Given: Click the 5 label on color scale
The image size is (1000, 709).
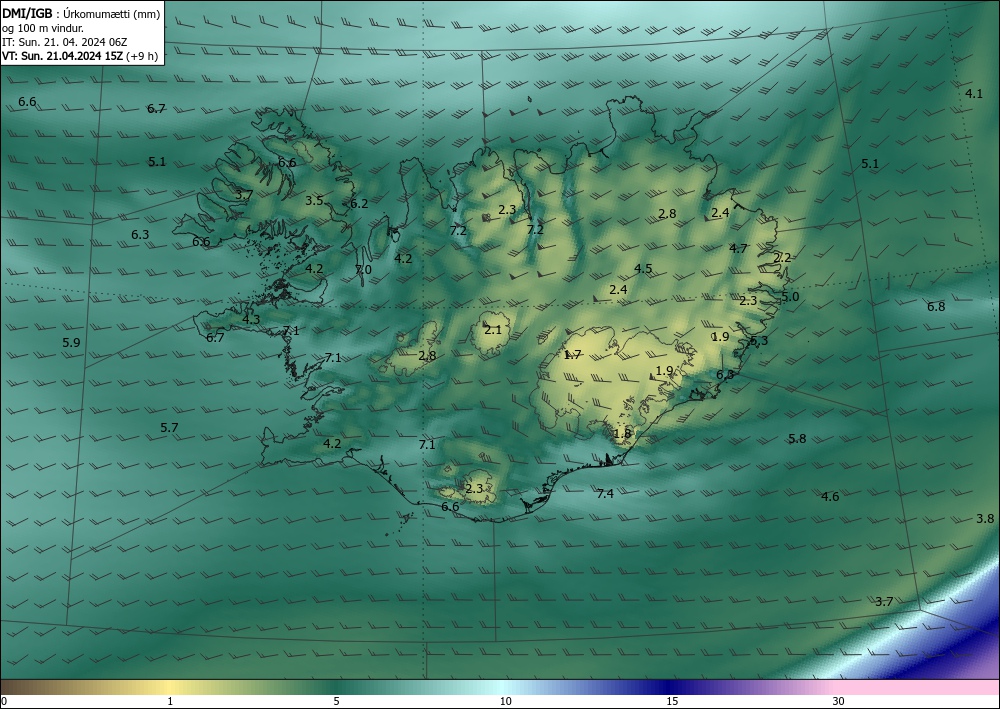Looking at the screenshot, I should pos(336,701).
